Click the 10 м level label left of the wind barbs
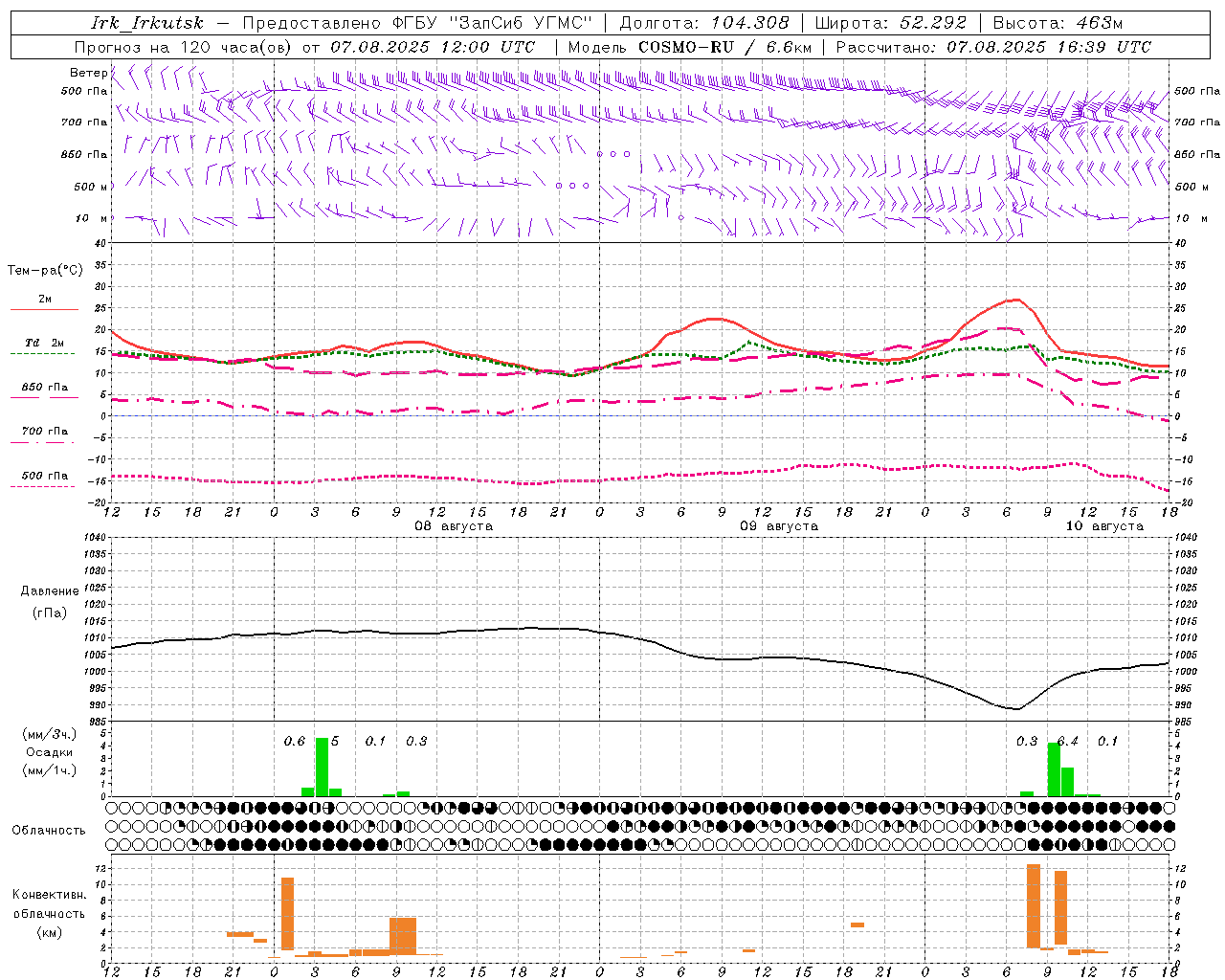1225x980 pixels. 92,218
